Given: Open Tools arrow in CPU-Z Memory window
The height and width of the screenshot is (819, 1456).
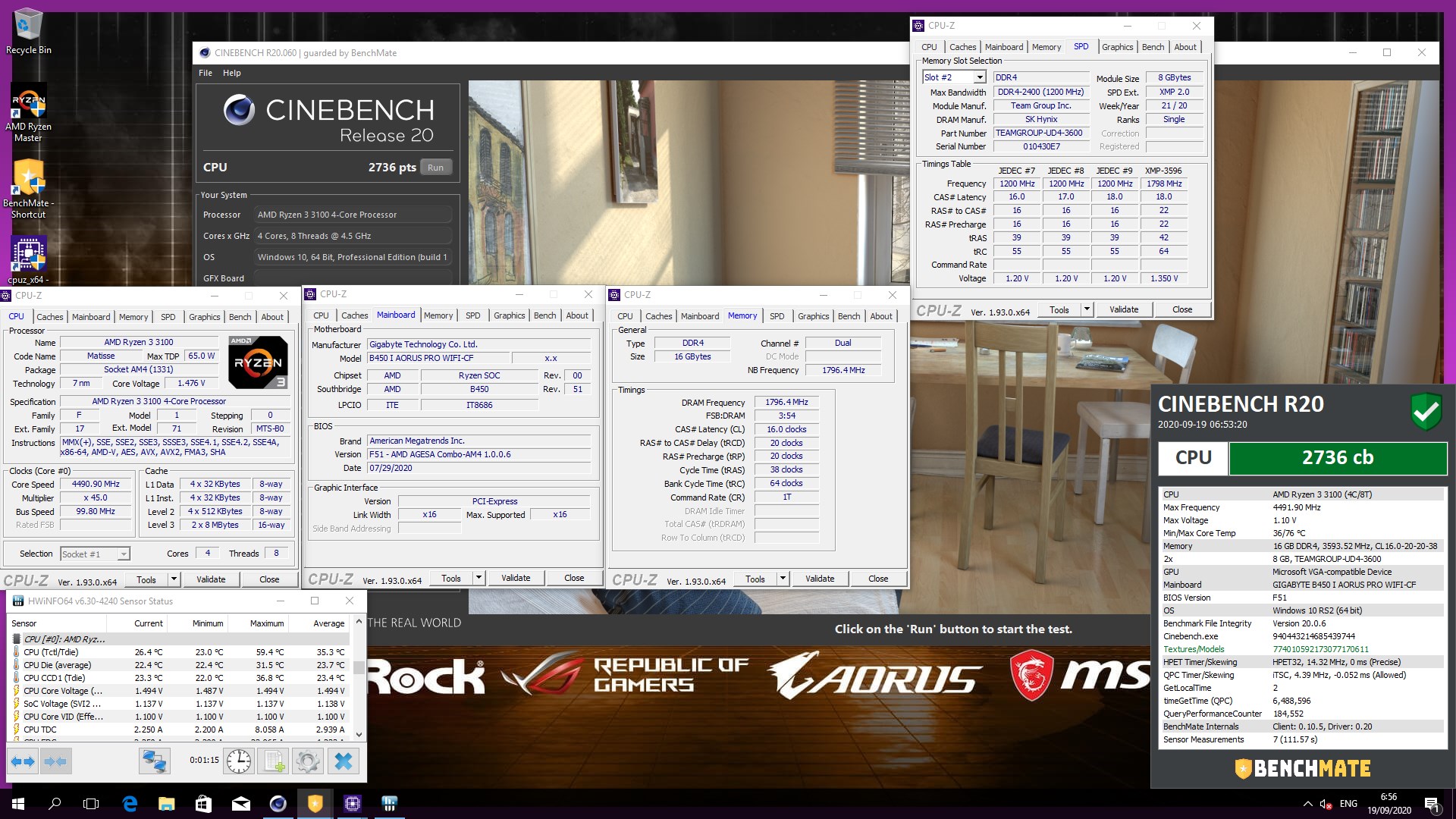Looking at the screenshot, I should pos(783,579).
